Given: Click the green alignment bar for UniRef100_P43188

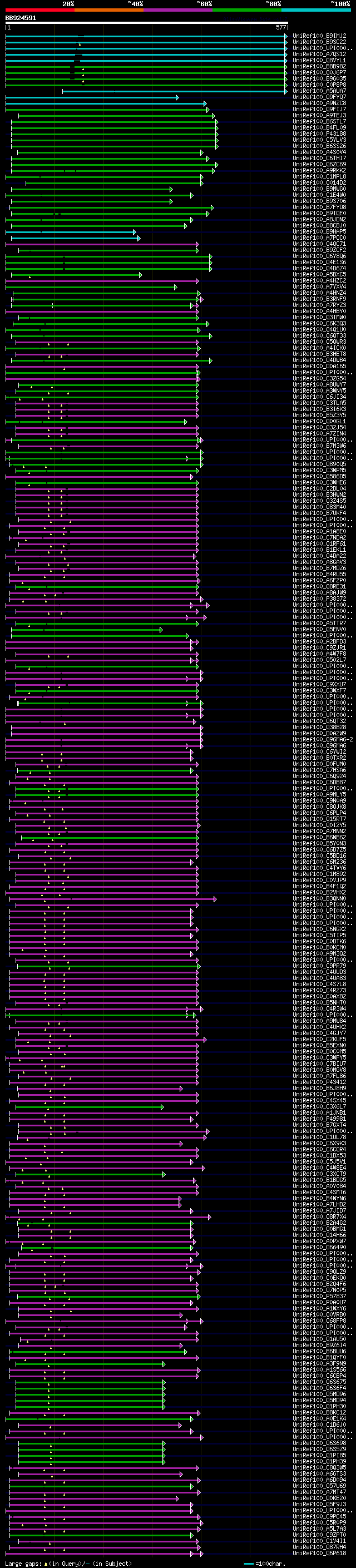Looking at the screenshot, I should (115, 134).
